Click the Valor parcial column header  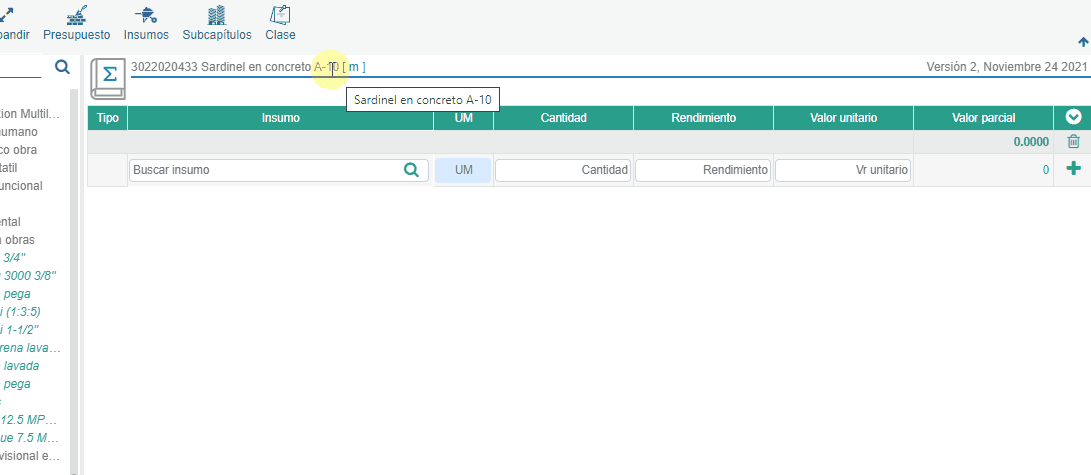(x=983, y=118)
